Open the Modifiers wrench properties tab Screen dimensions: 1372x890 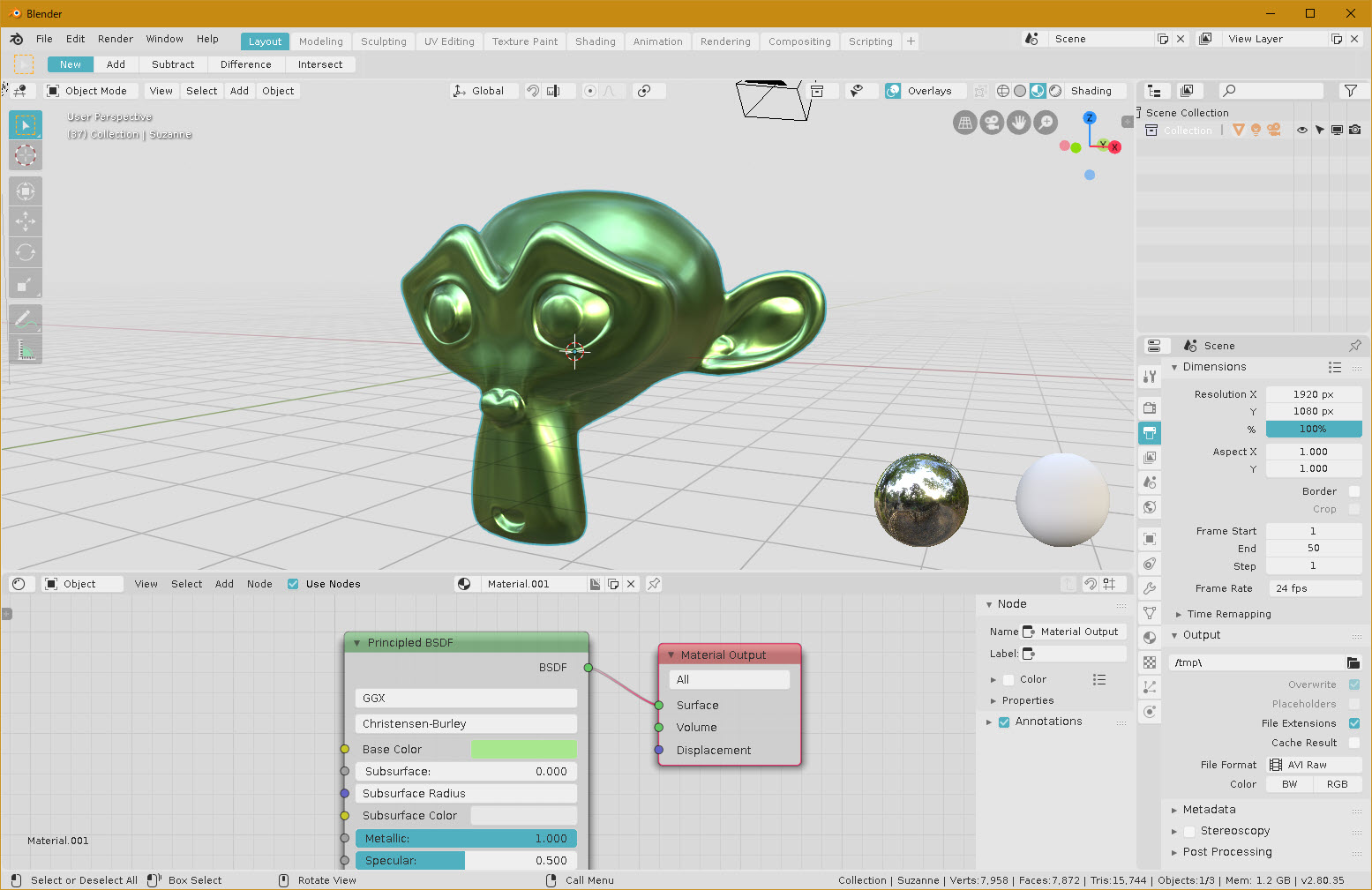1150,588
